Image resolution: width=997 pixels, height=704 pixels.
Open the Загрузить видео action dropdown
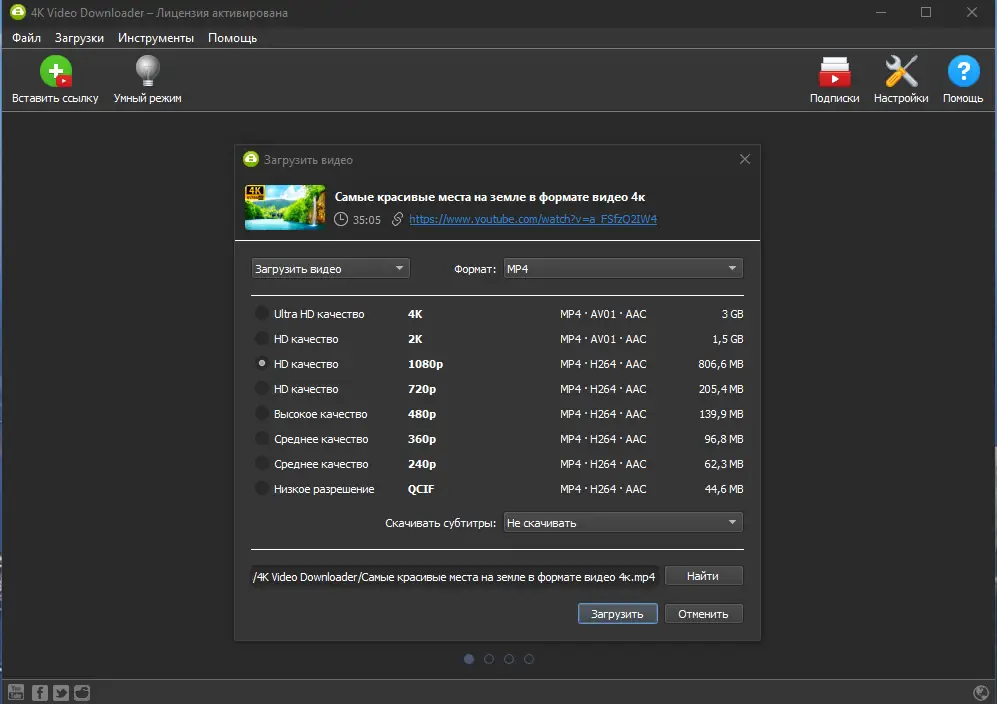(x=331, y=268)
